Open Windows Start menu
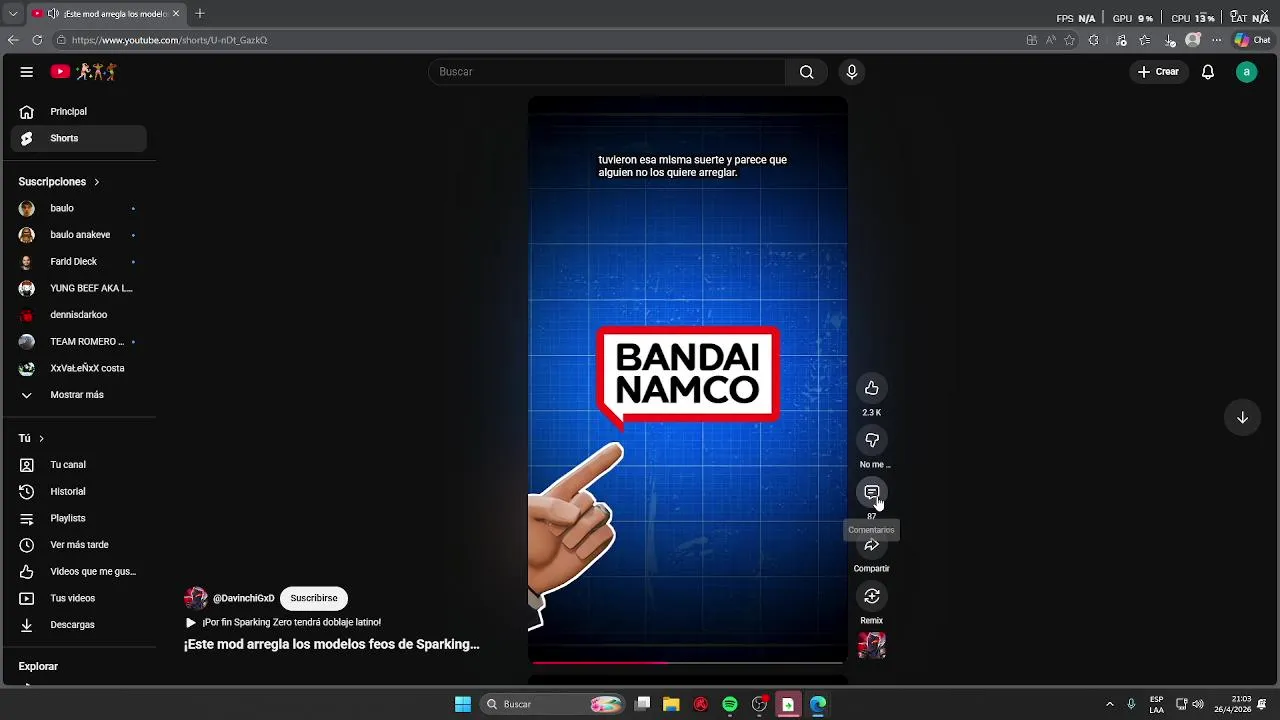Image resolution: width=1280 pixels, height=720 pixels. click(463, 704)
